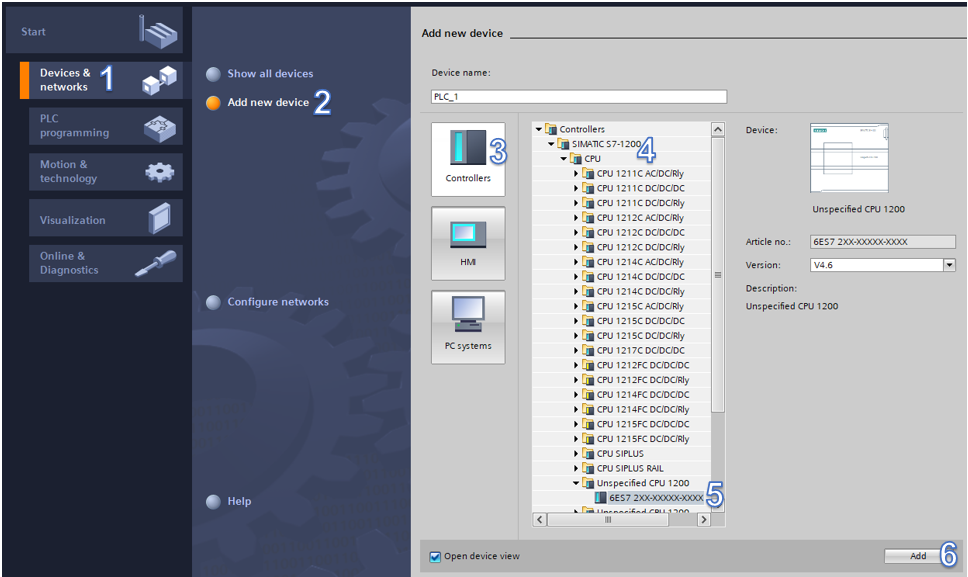
Task: Select CPU 1215C AC/DC/Rly row
Action: click(x=621, y=306)
